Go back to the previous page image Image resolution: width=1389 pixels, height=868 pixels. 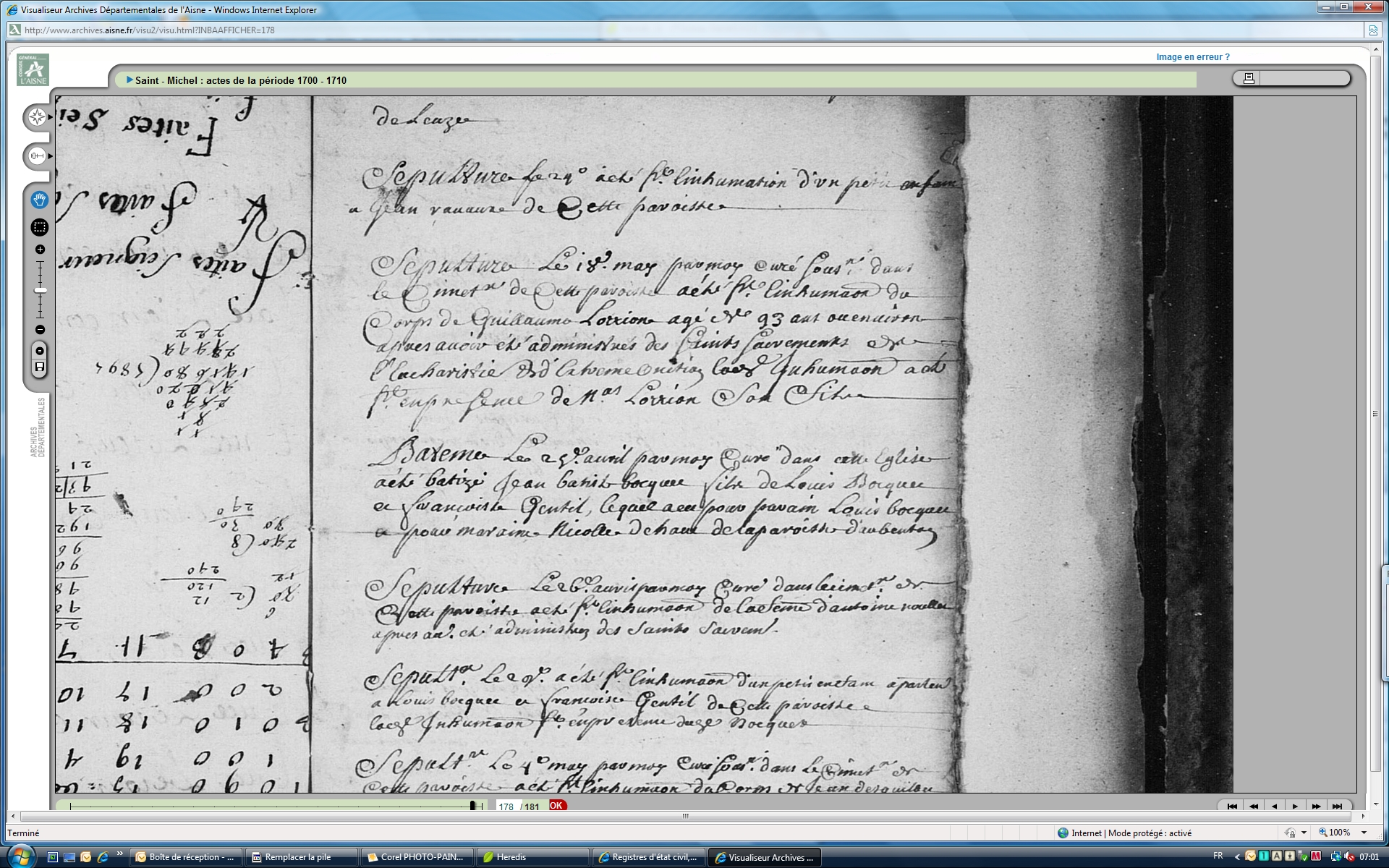click(x=1274, y=806)
